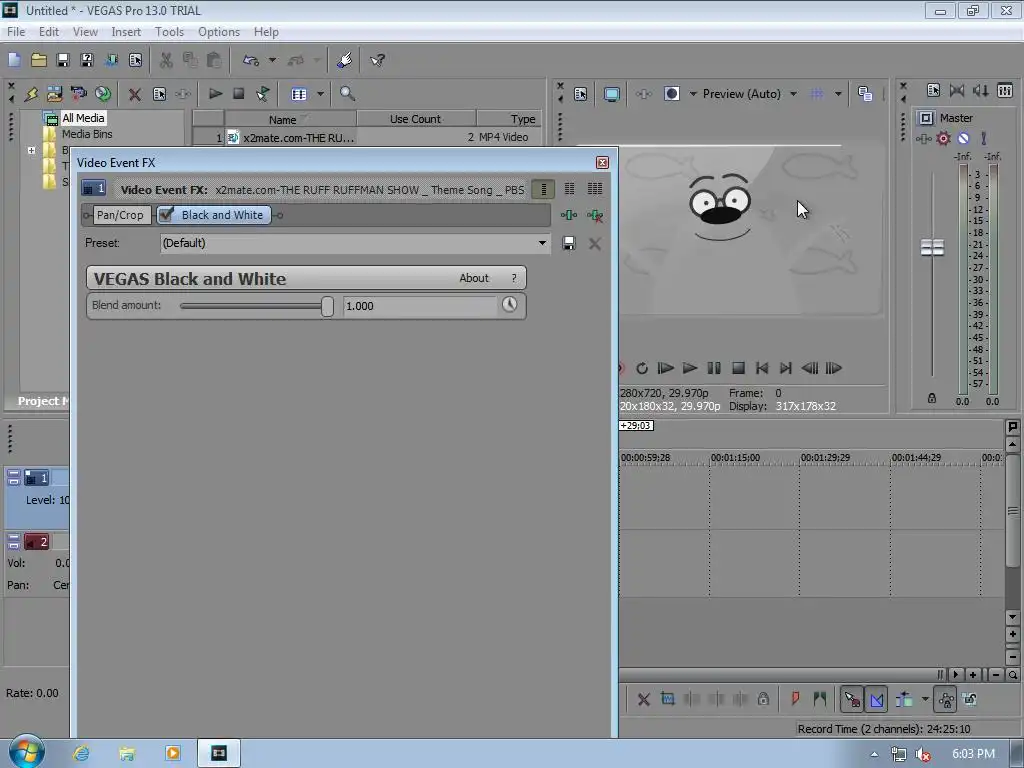Sort media by the Use Count column

(415, 119)
